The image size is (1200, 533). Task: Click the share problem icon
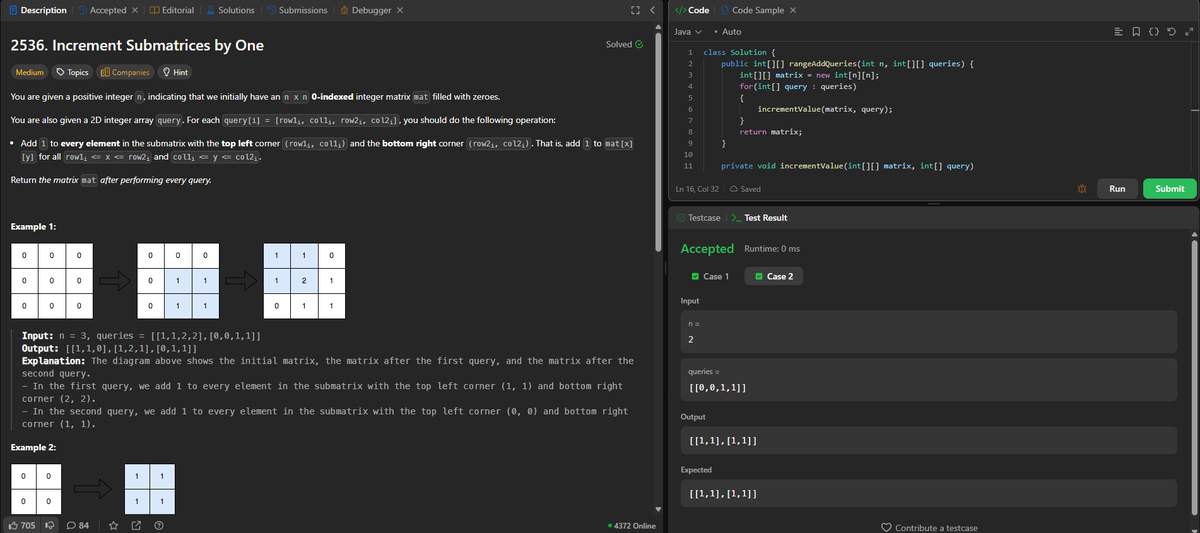coord(135,525)
